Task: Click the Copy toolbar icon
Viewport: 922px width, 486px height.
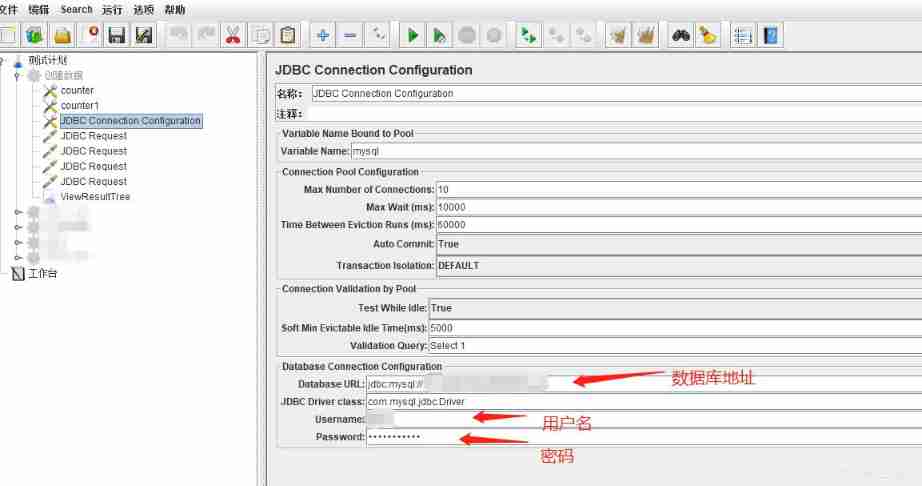Action: (260, 35)
